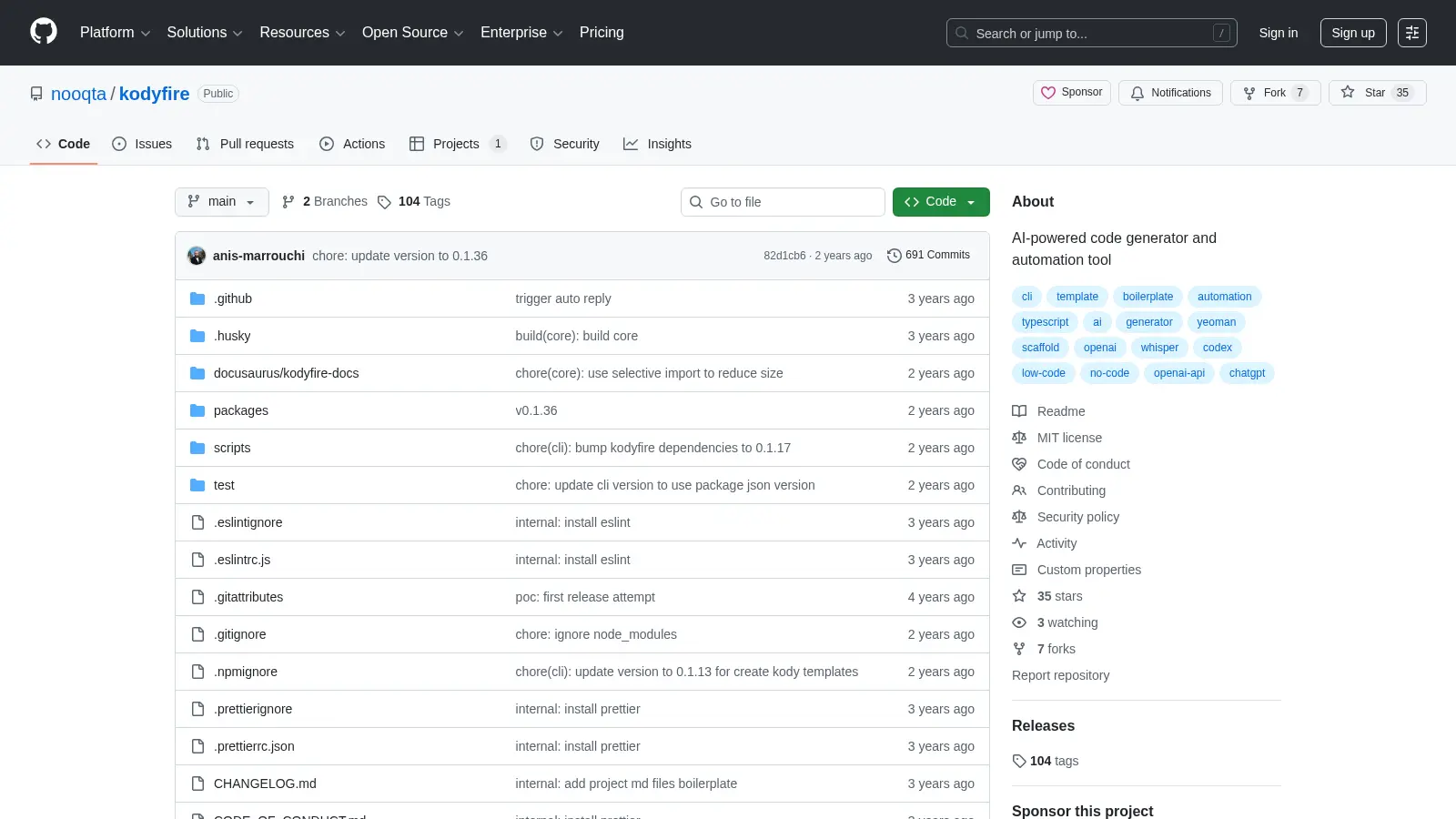1456x819 pixels.
Task: Open the nooqta owner link
Action: 78,94
